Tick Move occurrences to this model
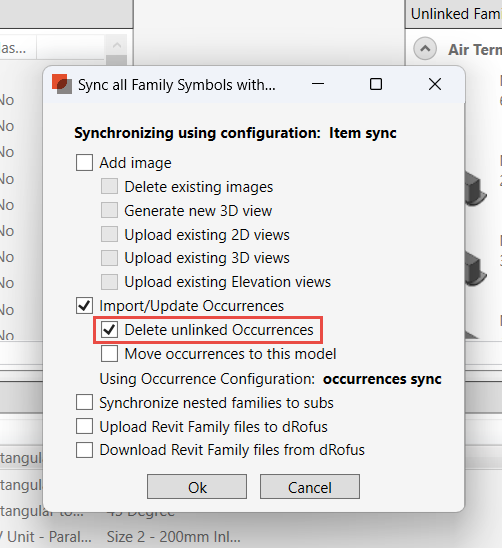Viewport: 502px width, 548px height. pyautogui.click(x=109, y=354)
